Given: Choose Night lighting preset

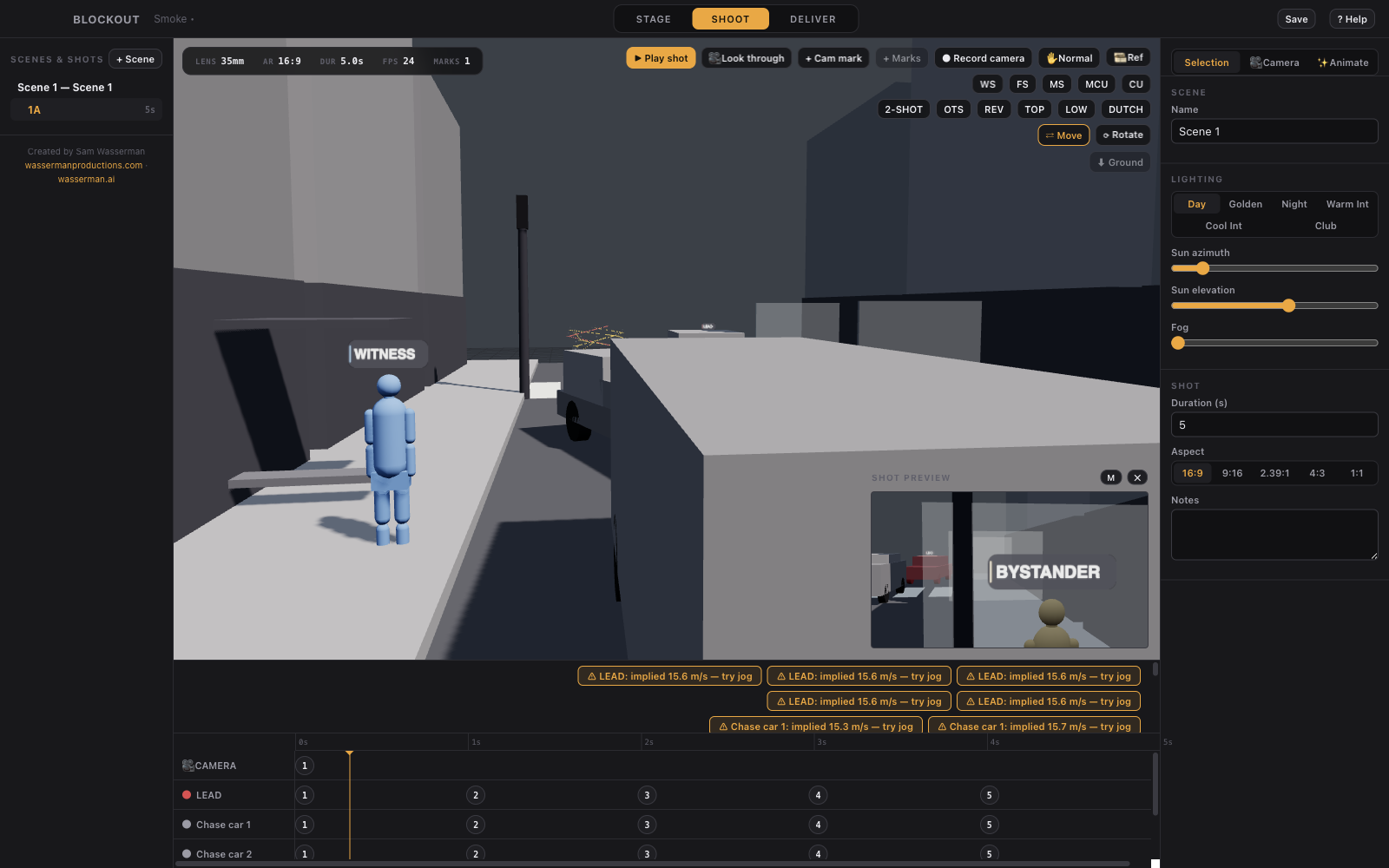Looking at the screenshot, I should coord(1294,204).
